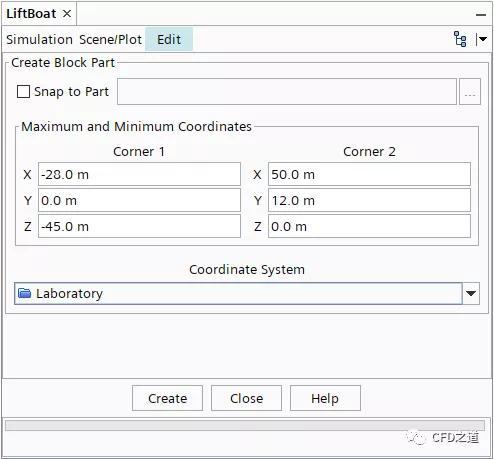Click the Laboratory folder icon

click(24, 293)
